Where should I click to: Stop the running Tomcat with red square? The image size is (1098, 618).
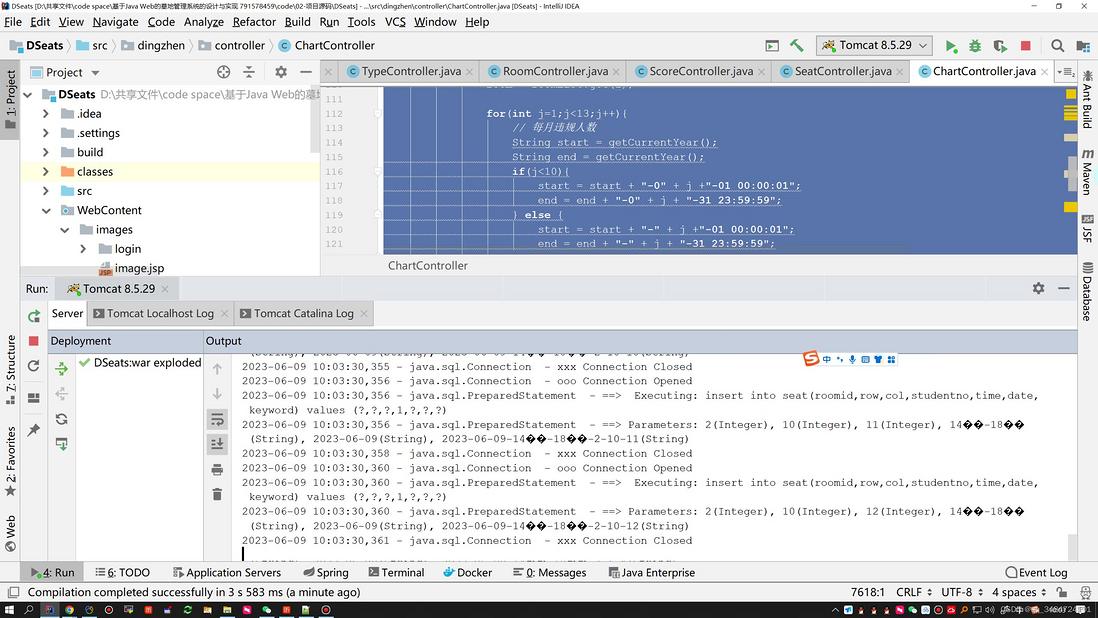click(1025, 45)
